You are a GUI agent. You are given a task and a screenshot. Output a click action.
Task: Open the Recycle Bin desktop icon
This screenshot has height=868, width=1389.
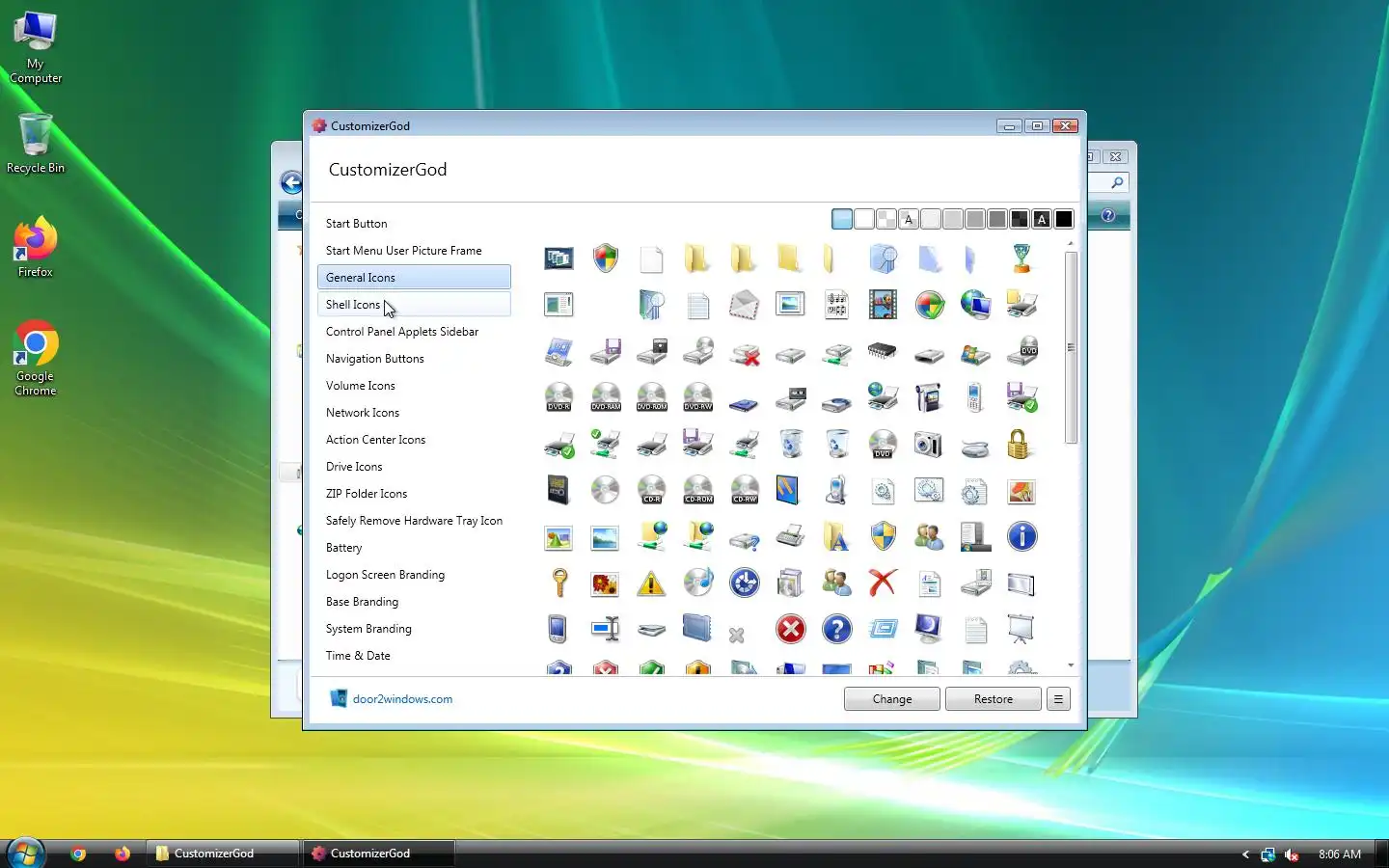[36, 144]
